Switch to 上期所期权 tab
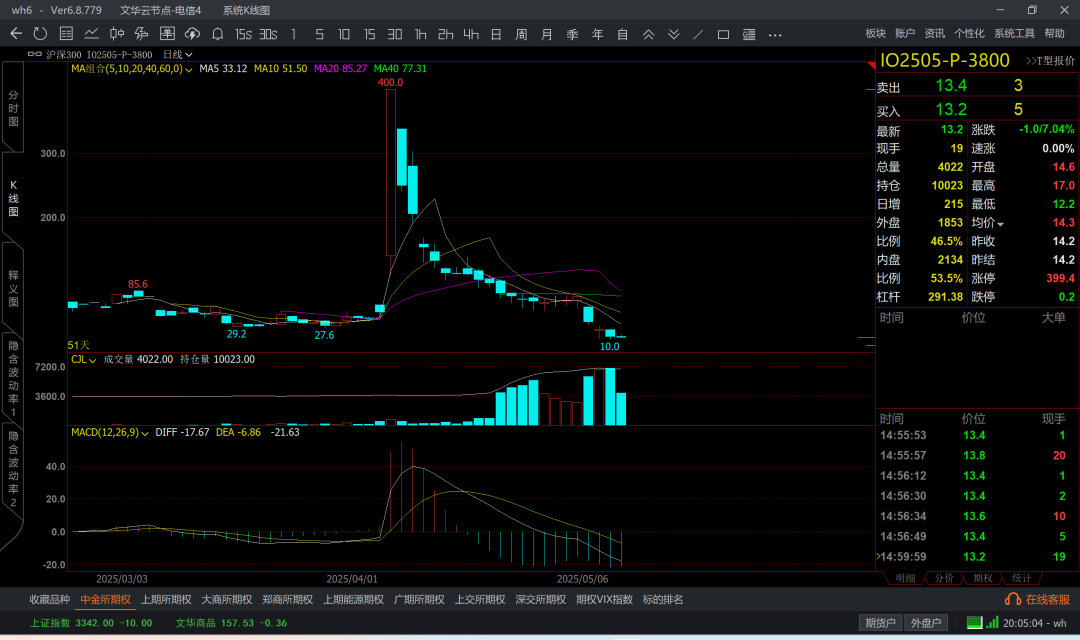The width and height of the screenshot is (1080, 640). coord(166,600)
